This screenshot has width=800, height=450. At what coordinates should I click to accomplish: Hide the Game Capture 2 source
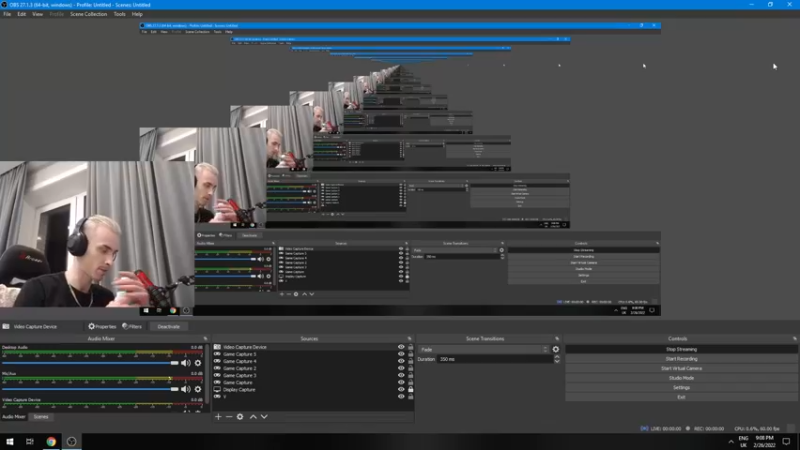coord(401,368)
